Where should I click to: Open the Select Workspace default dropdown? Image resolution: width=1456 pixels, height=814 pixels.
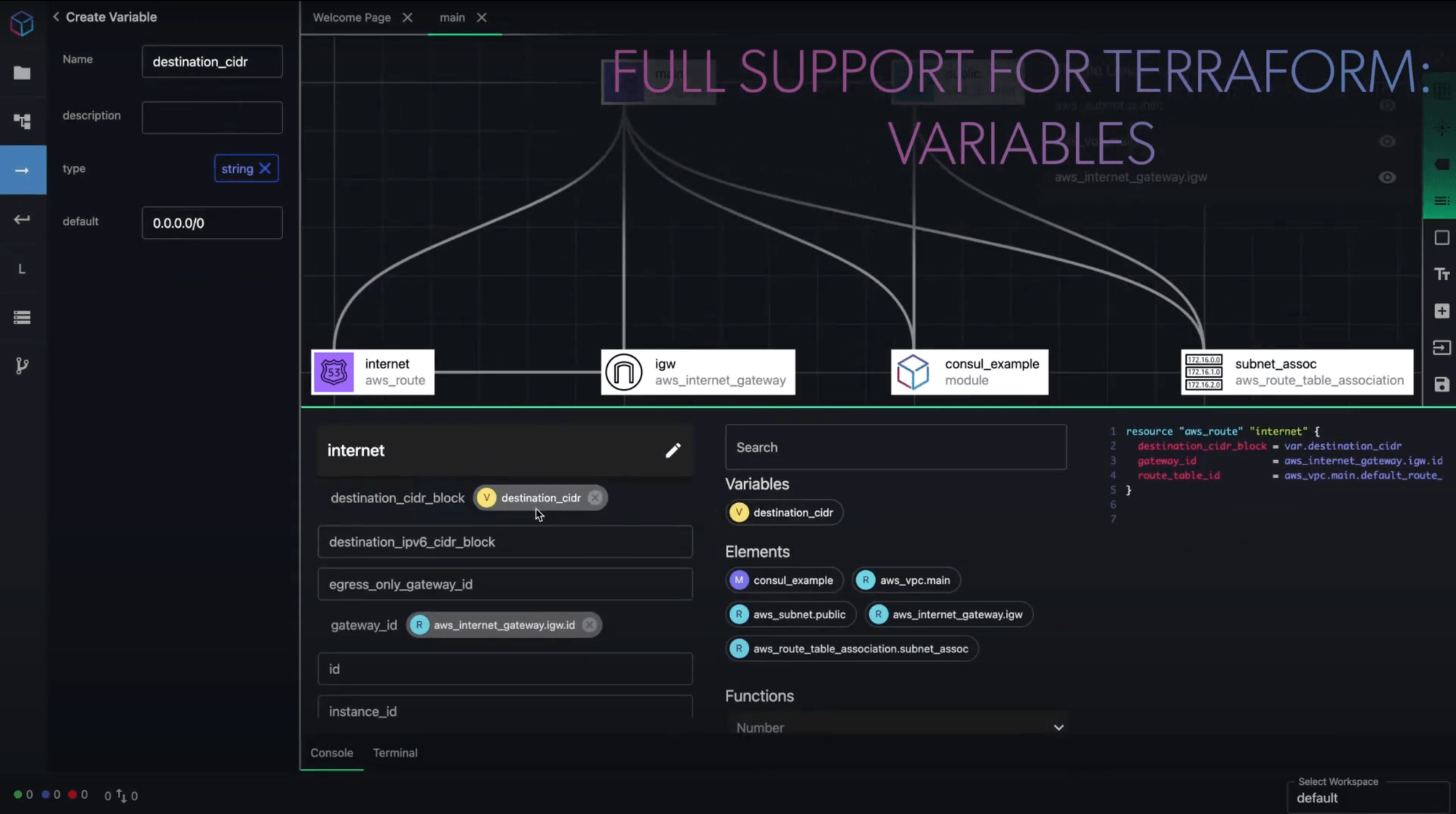1369,797
